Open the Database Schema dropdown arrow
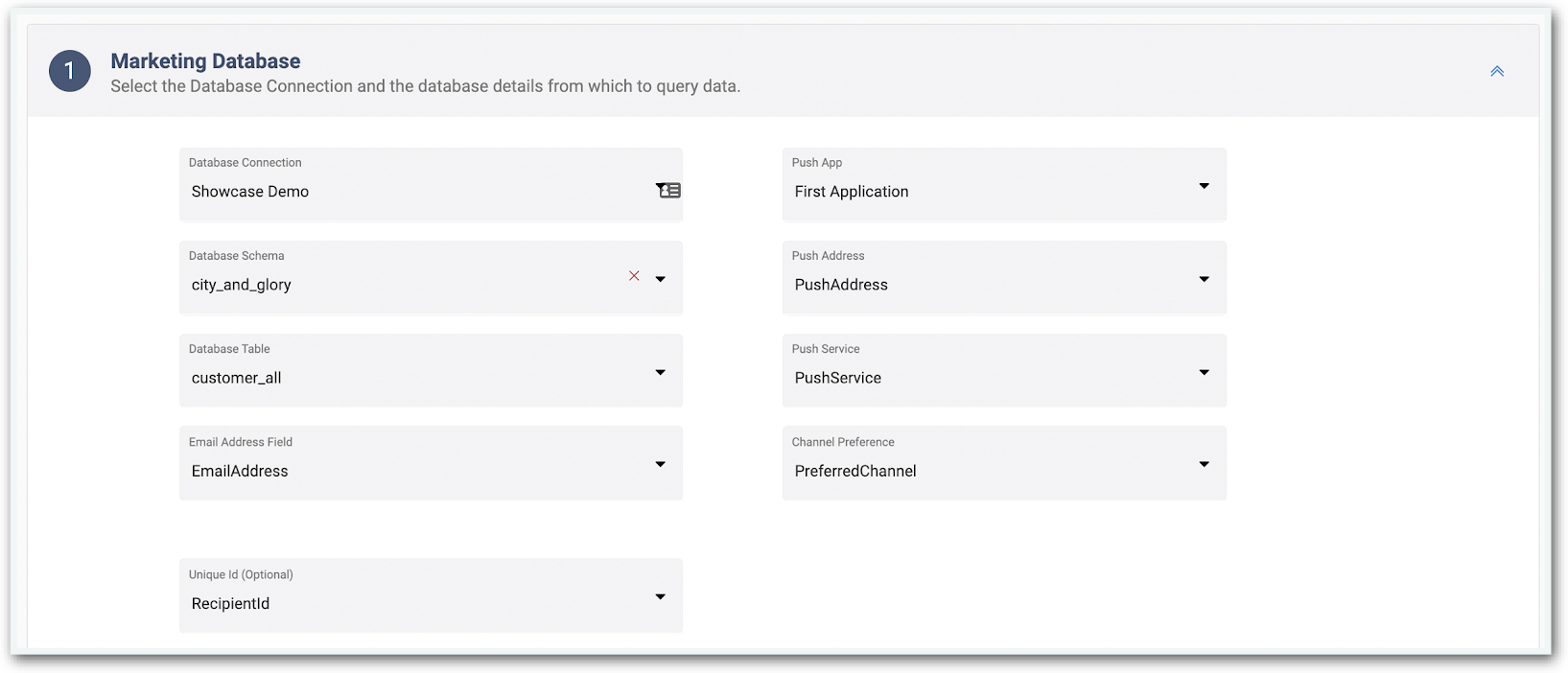 tap(661, 279)
